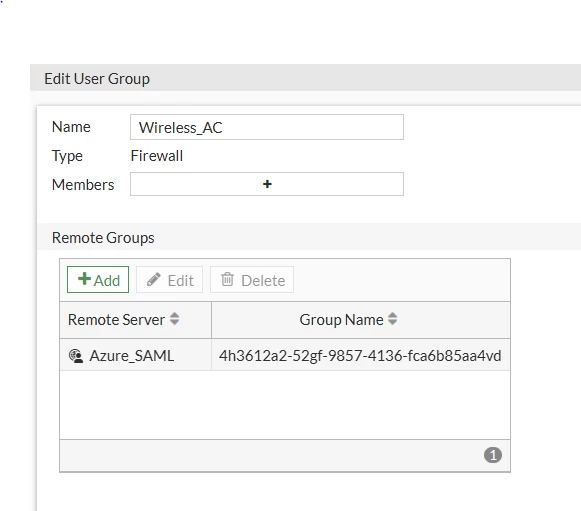The width and height of the screenshot is (581, 511).
Task: Click the Azure_SAML user server icon
Action: point(76,356)
